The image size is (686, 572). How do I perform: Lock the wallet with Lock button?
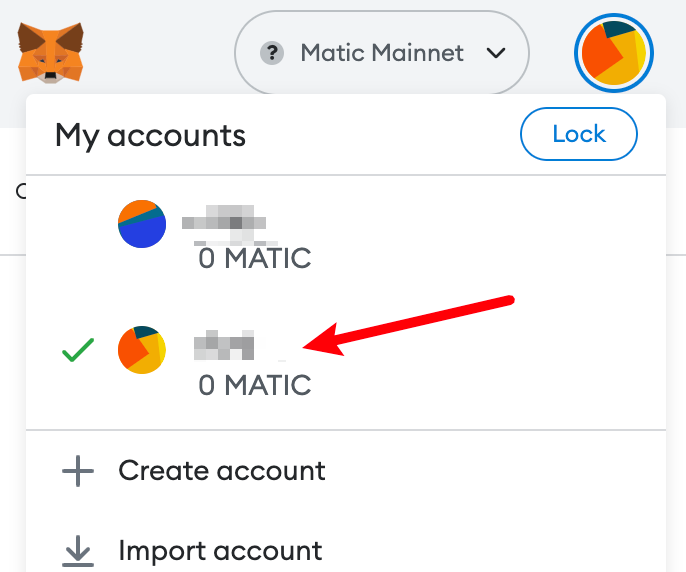coord(579,134)
